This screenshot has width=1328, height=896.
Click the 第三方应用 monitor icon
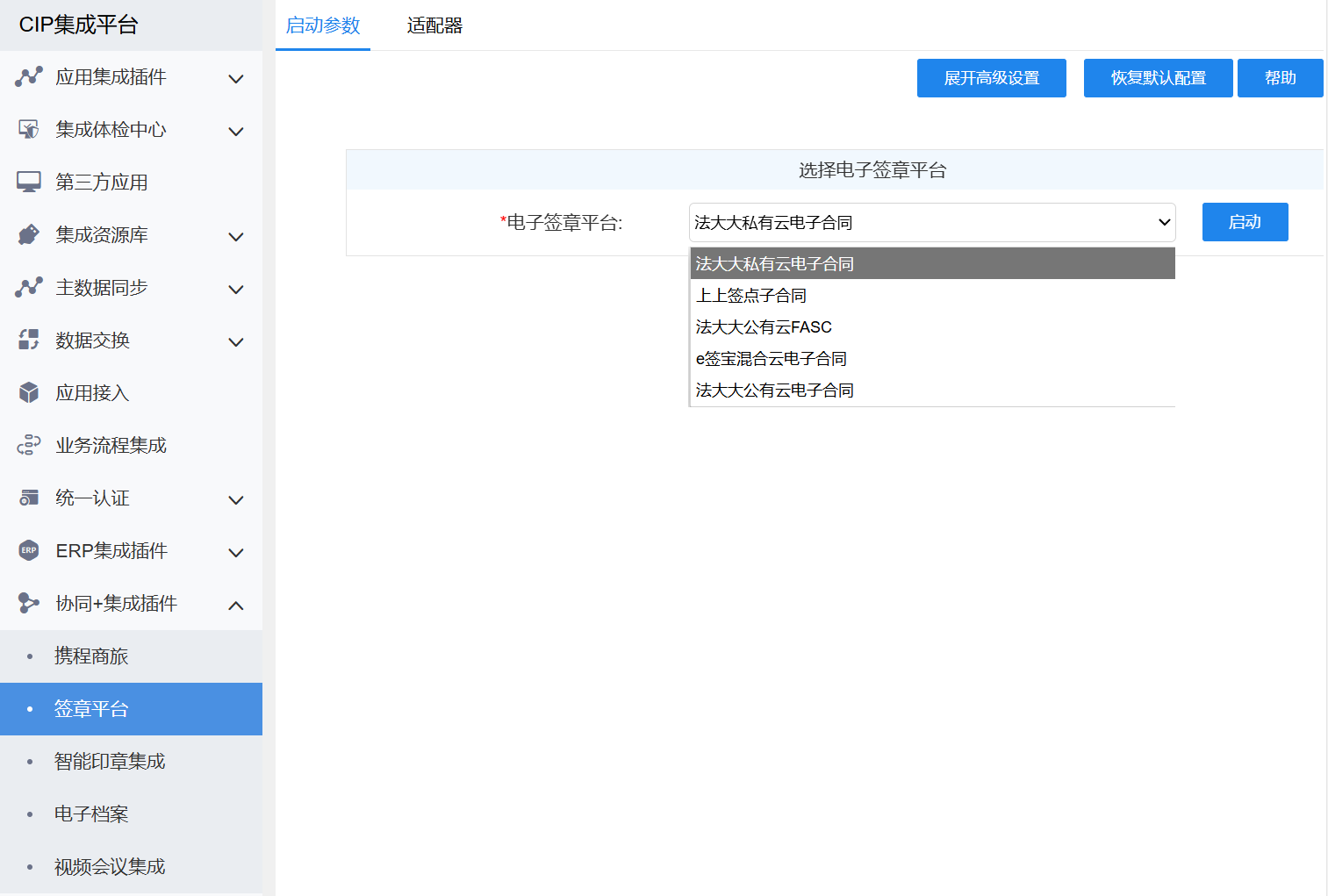pyautogui.click(x=29, y=183)
